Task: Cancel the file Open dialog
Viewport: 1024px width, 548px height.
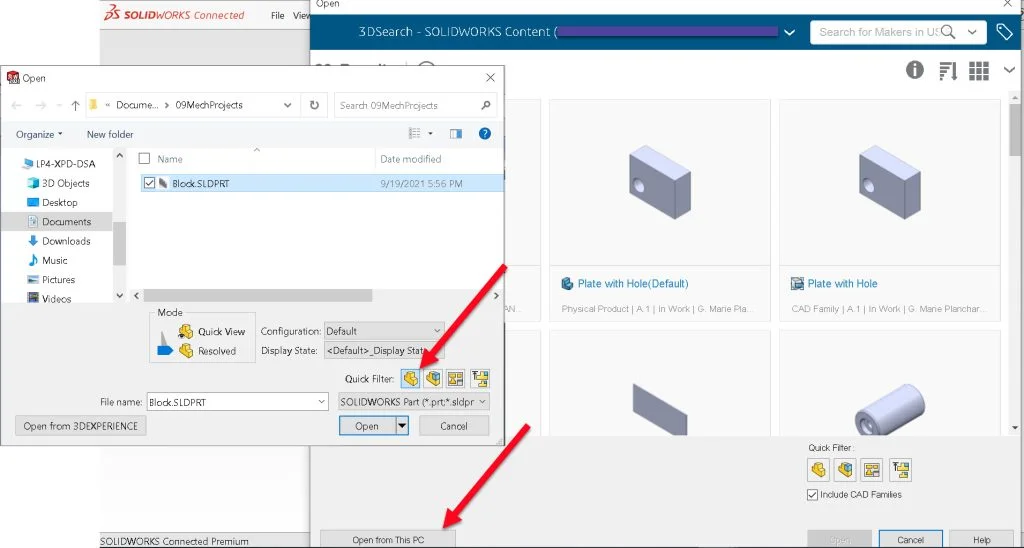Action: [x=454, y=426]
